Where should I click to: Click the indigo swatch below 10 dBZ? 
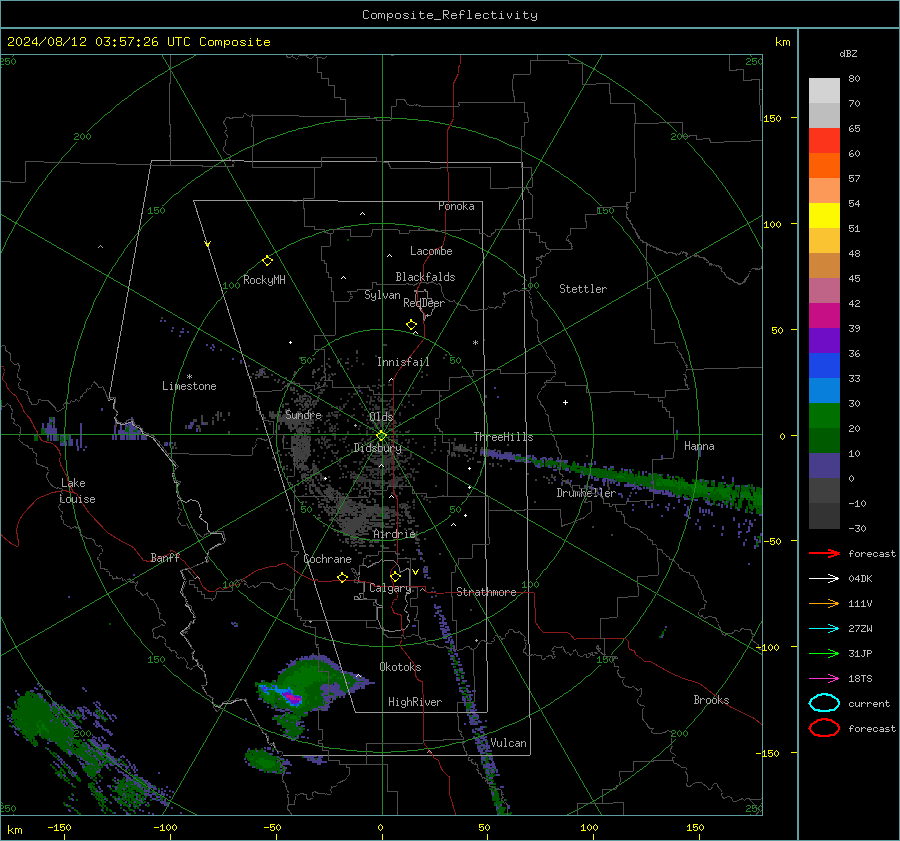[x=824, y=466]
